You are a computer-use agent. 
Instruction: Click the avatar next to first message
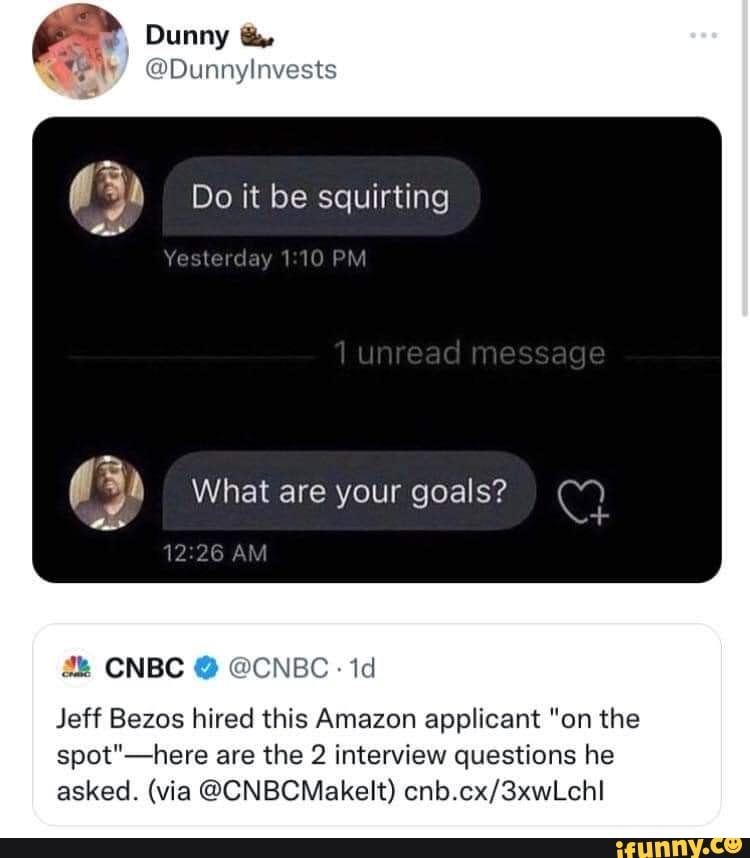click(112, 199)
